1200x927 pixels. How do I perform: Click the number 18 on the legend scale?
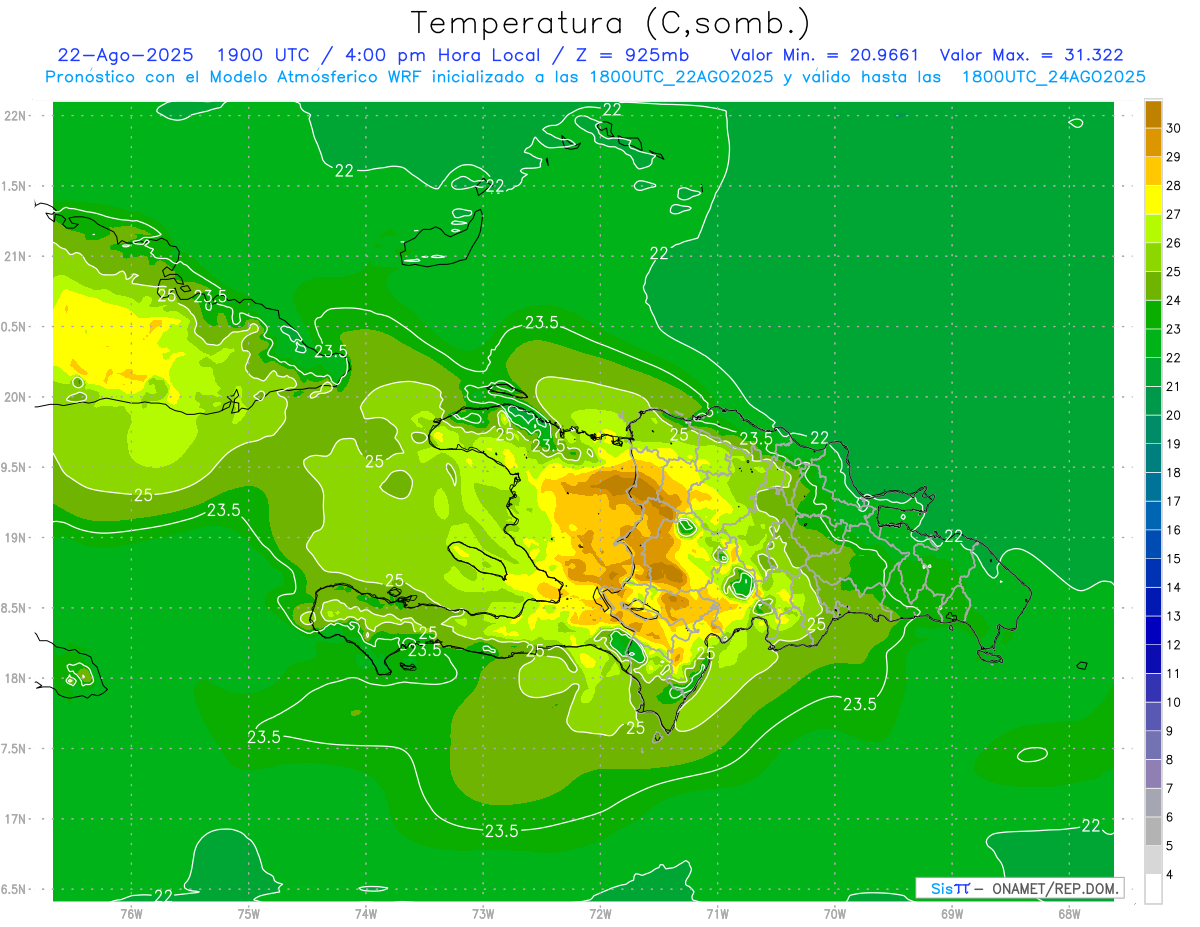[1173, 472]
